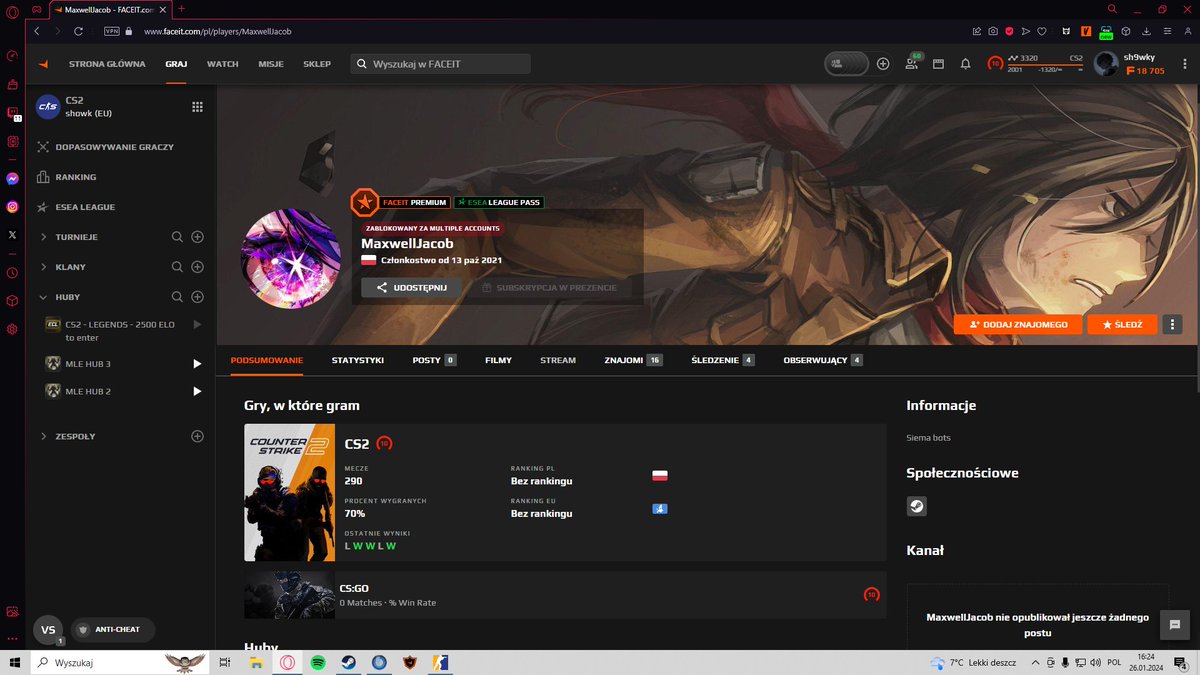The image size is (1200, 675).
Task: Switch to the ZNAJOMI tab
Action: point(633,360)
